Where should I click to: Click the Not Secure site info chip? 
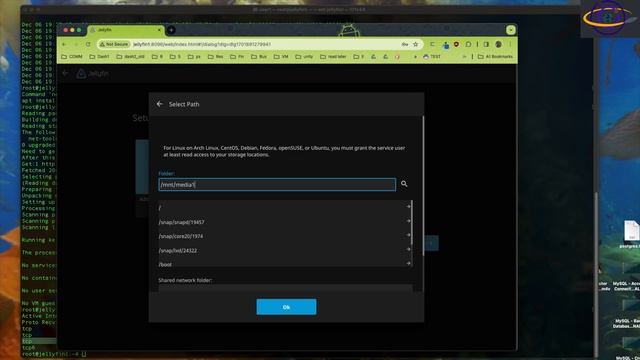(x=114, y=44)
